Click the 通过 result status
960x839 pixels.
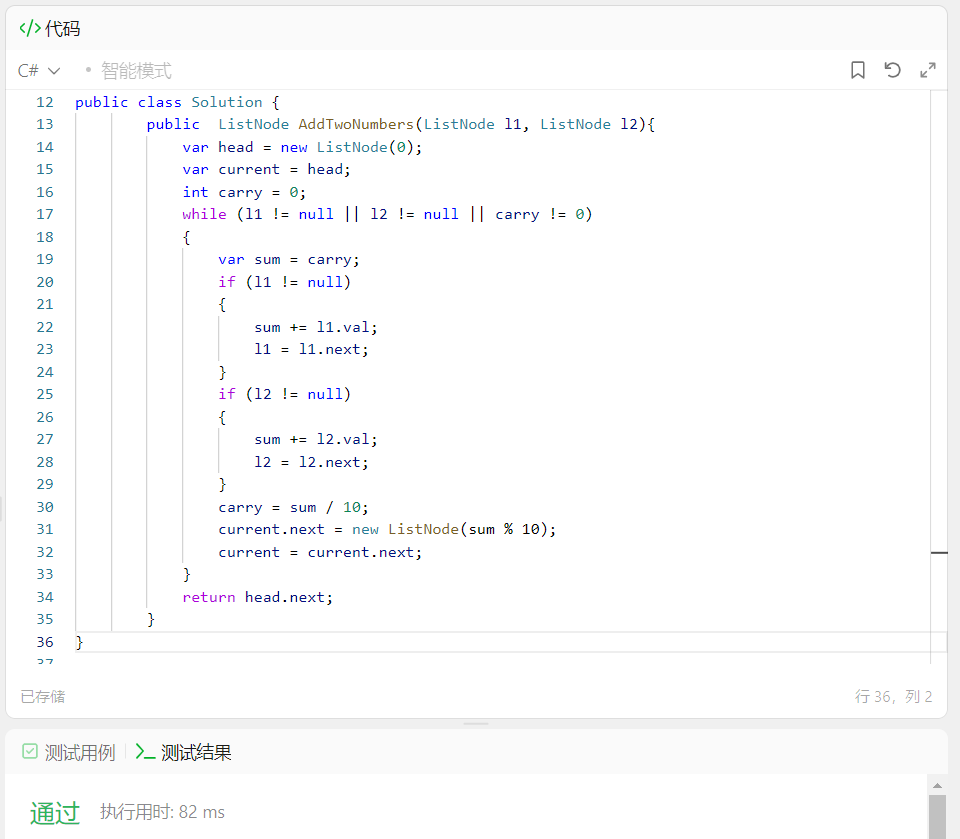coord(55,813)
